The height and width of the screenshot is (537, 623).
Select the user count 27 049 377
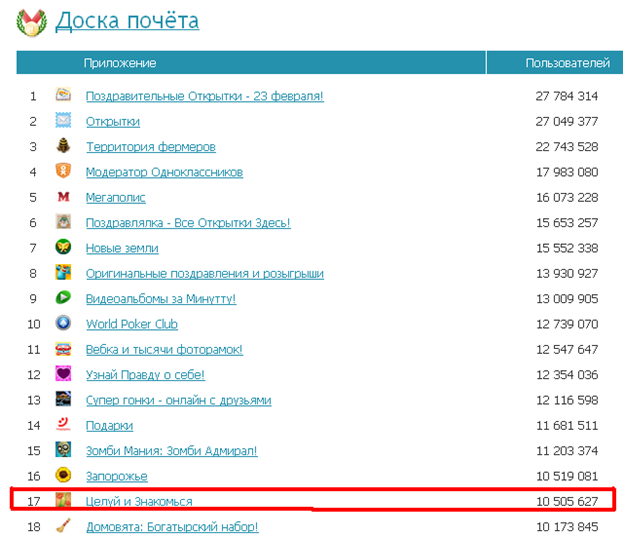click(x=567, y=122)
